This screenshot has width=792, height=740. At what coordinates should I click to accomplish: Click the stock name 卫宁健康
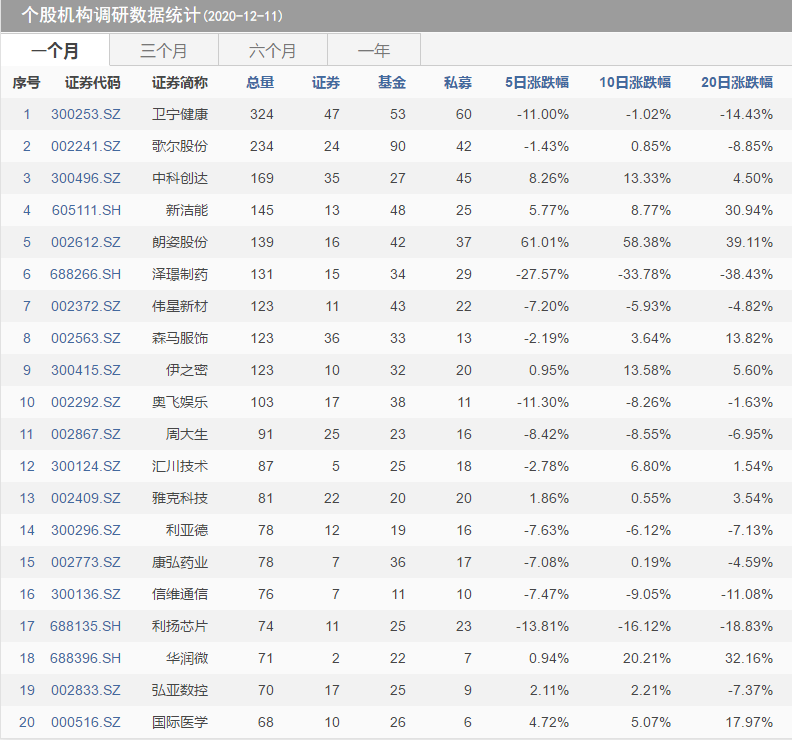tap(180, 114)
